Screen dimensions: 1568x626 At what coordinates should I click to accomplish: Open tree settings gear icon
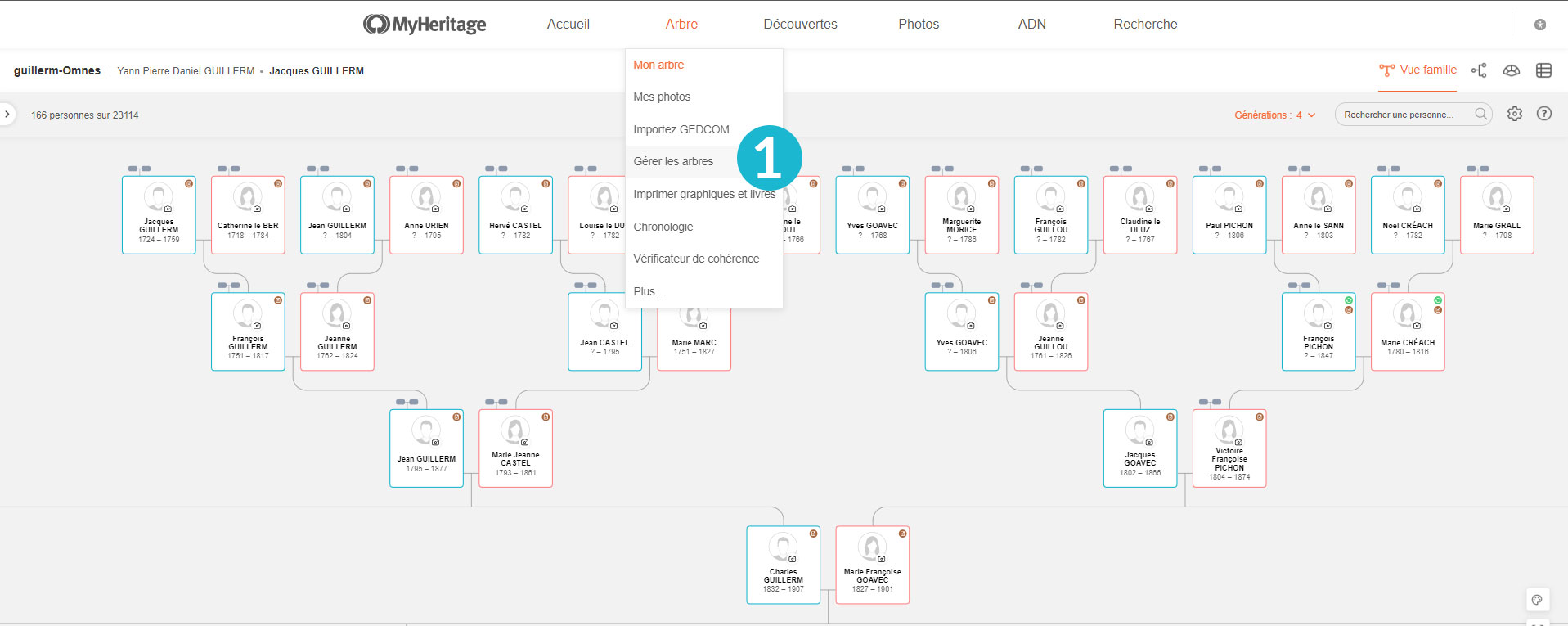(1515, 115)
